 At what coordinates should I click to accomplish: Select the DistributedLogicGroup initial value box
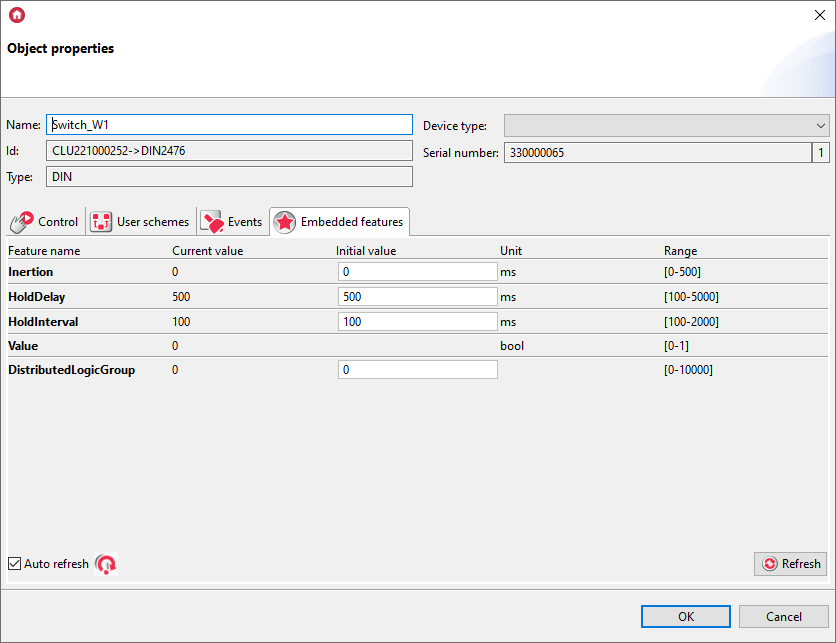pos(417,369)
